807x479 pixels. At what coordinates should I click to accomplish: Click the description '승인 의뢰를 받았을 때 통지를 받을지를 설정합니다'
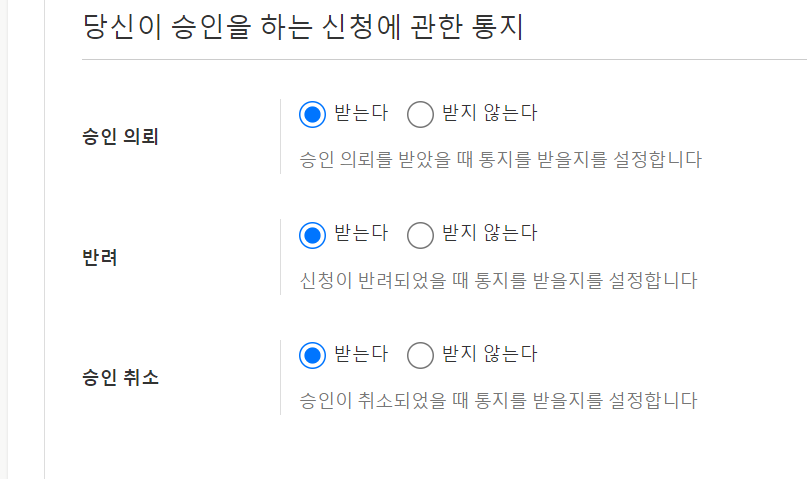500,160
